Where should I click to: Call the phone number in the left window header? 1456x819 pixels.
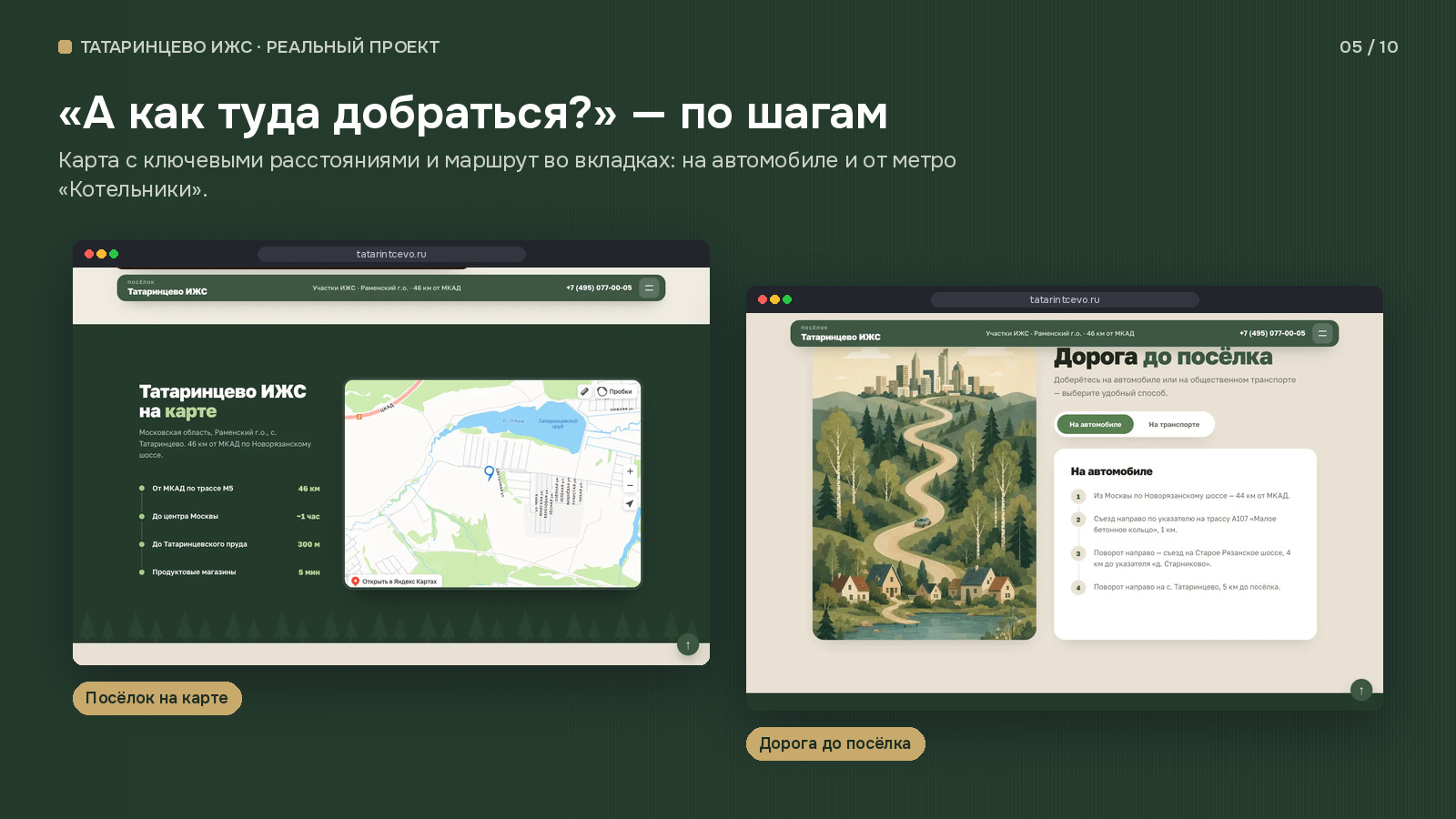(599, 288)
